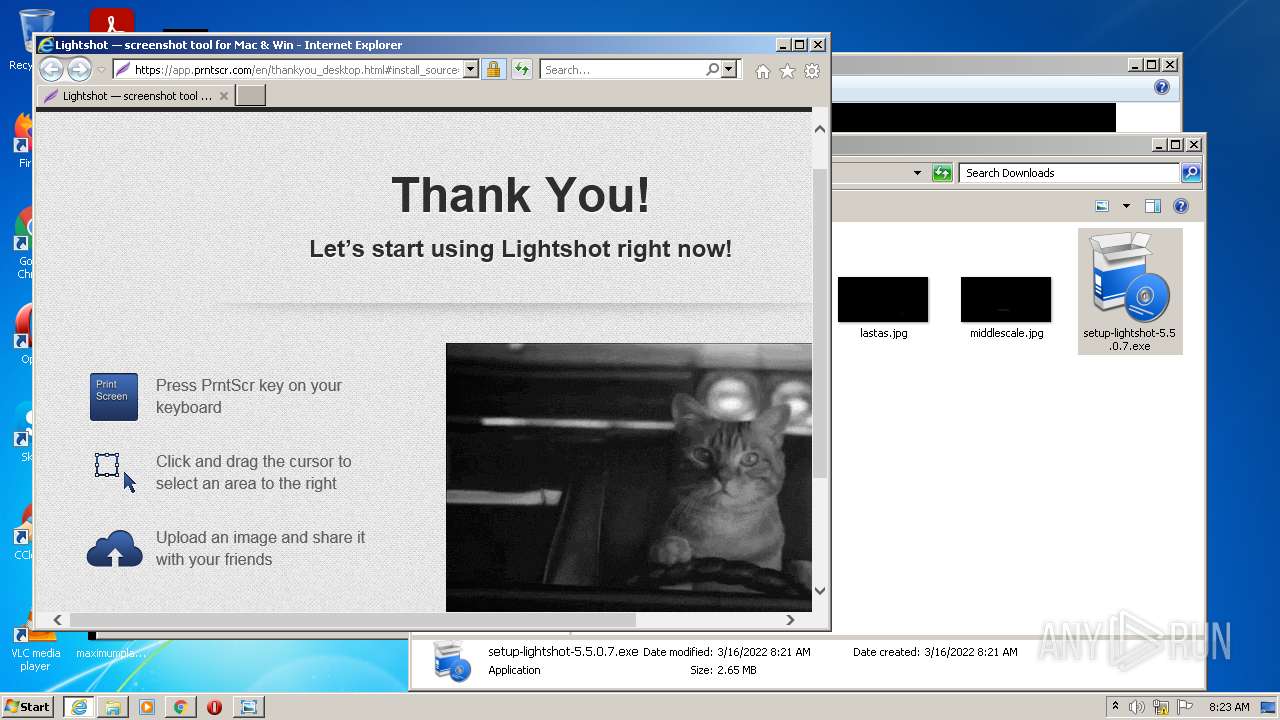Screen dimensions: 1280x720
Task: Click the selection area cursor icon
Action: click(x=115, y=472)
